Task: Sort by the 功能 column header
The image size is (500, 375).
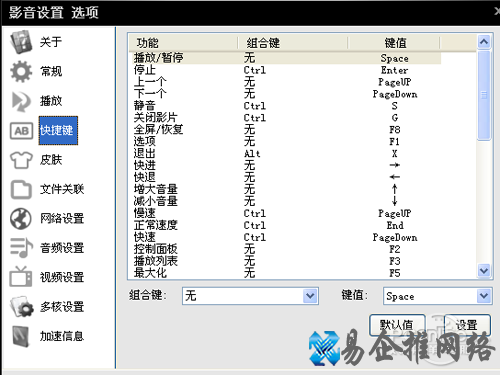Action: tap(183, 43)
